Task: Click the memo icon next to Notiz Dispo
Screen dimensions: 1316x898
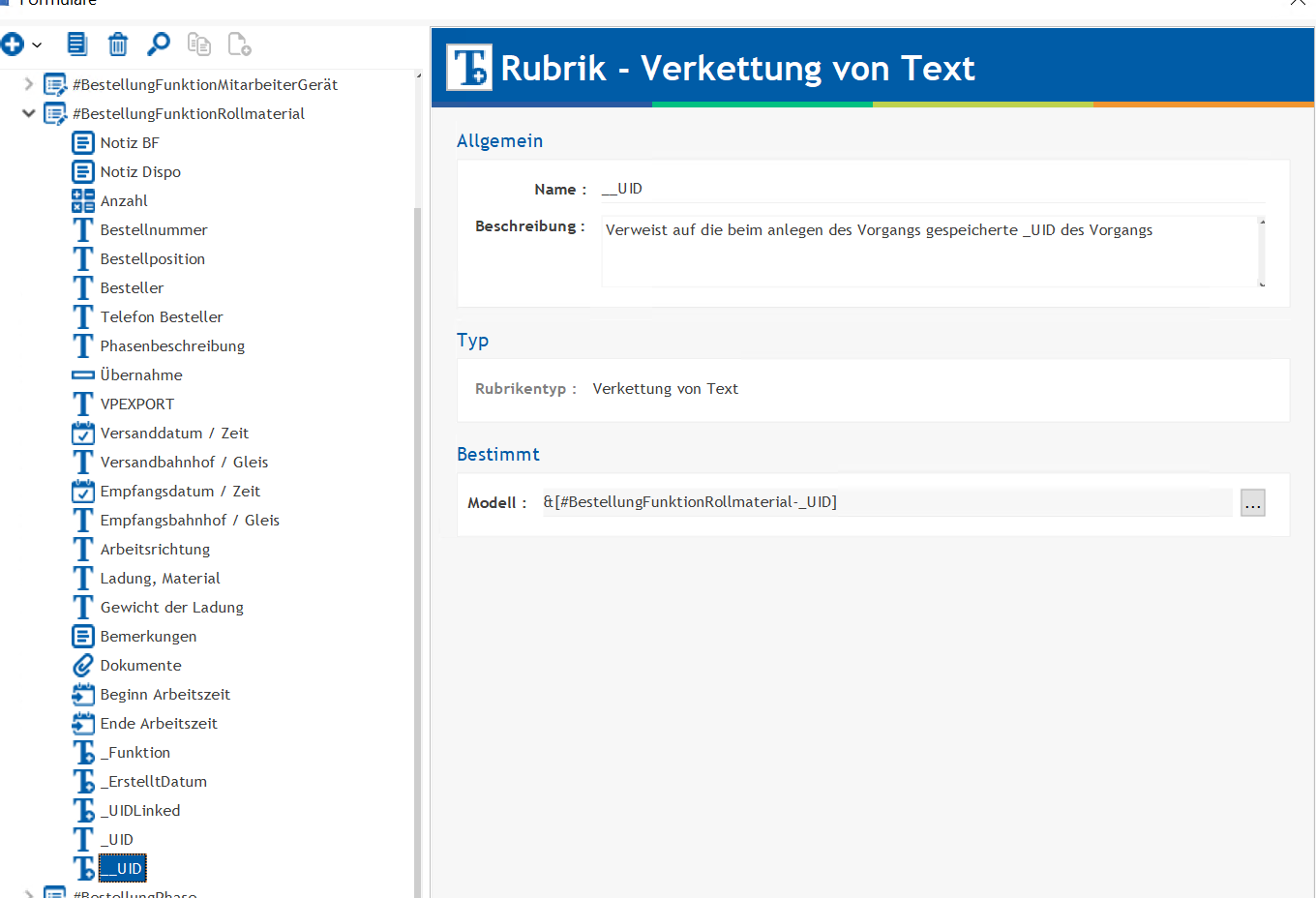Action: pyautogui.click(x=83, y=172)
